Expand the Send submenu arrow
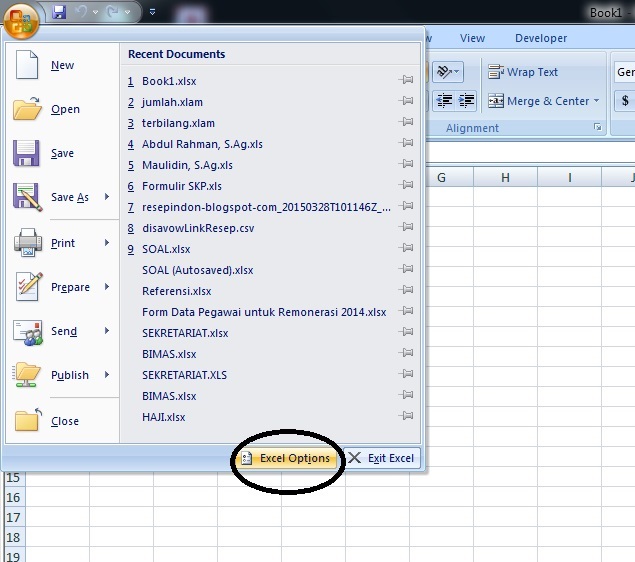This screenshot has height=562, width=635. (x=107, y=331)
